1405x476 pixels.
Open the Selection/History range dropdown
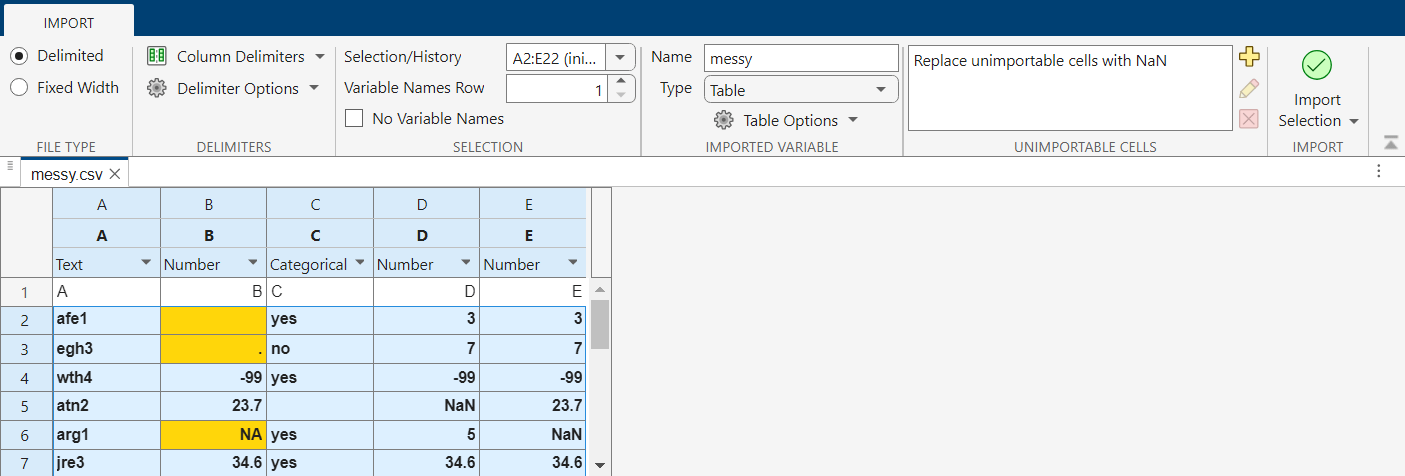[620, 59]
